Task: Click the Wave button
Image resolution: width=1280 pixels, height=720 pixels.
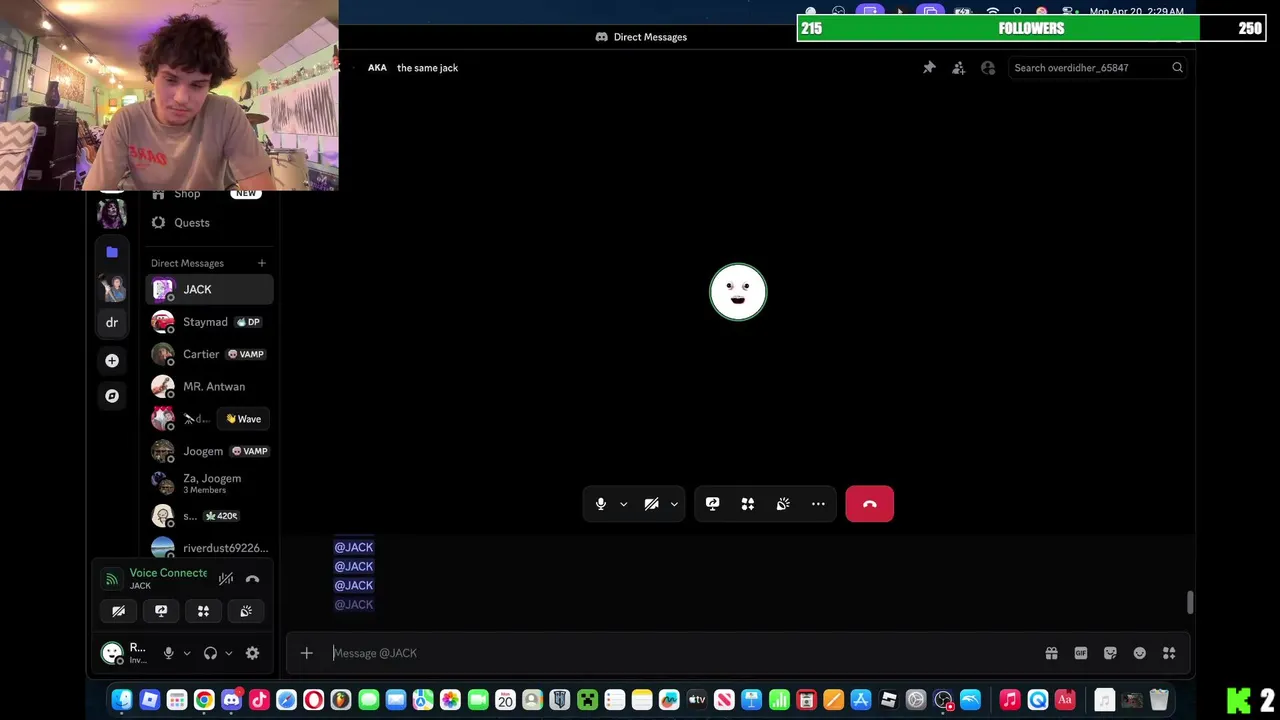Action: pos(243,419)
